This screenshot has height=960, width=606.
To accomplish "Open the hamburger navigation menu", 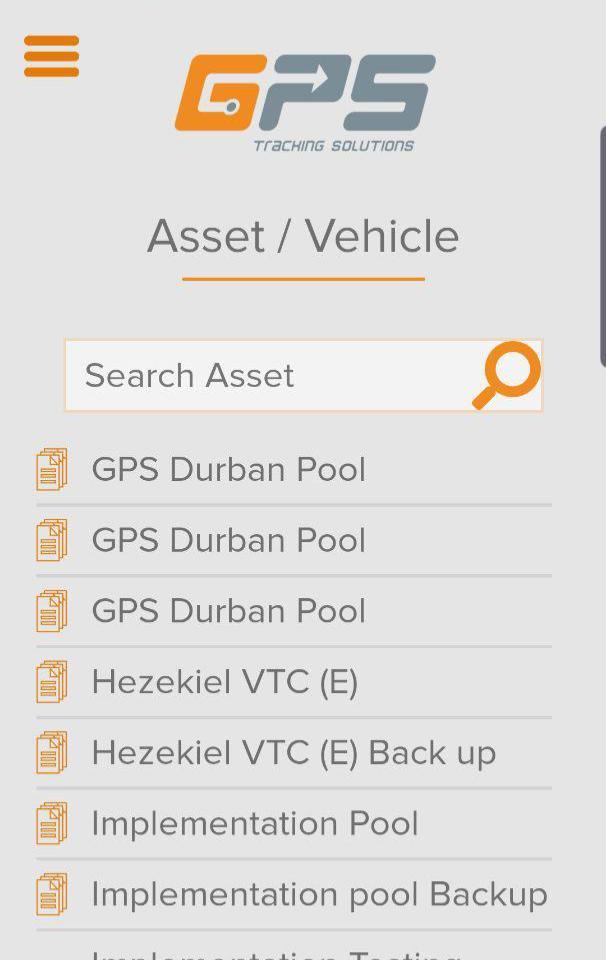I will pyautogui.click(x=50, y=57).
